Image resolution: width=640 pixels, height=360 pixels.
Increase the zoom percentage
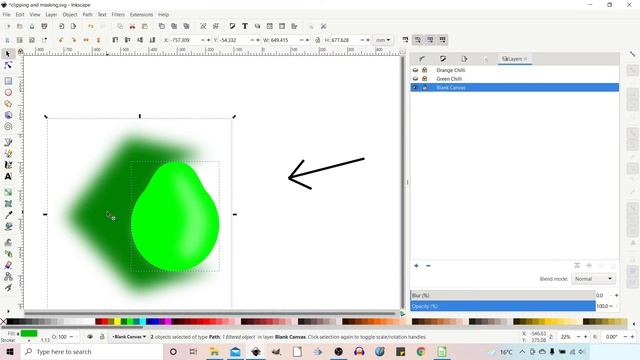coord(585,337)
